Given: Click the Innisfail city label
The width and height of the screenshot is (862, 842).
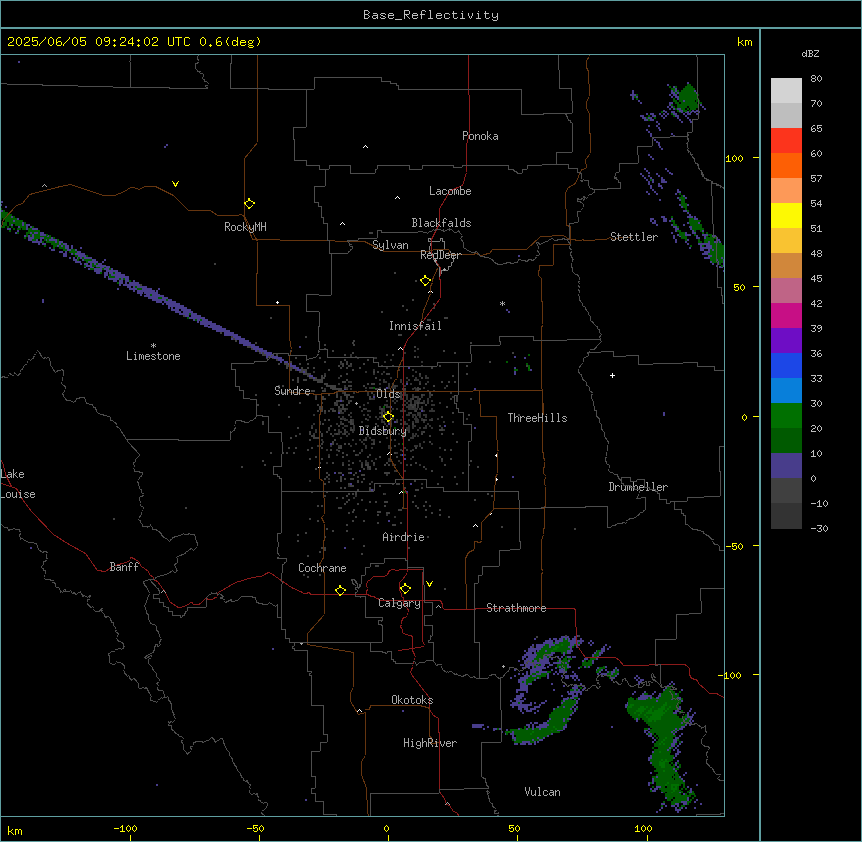Looking at the screenshot, I should [415, 326].
